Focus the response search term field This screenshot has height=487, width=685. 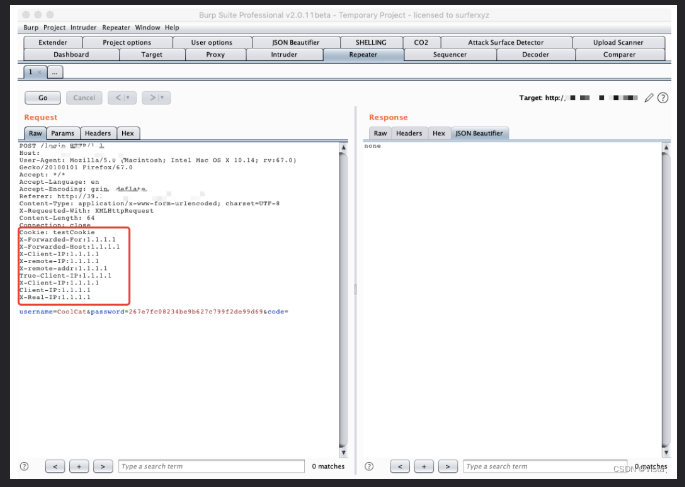click(x=545, y=466)
